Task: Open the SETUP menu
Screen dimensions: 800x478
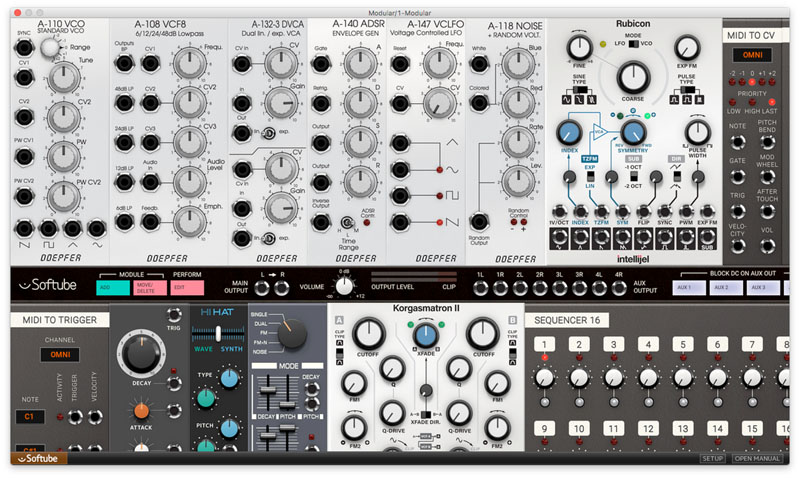Action: pos(712,459)
